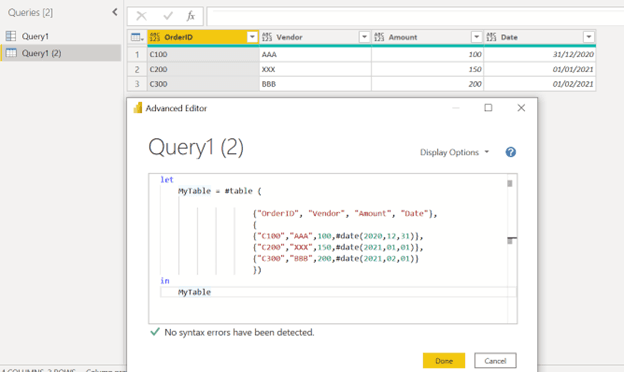624x372 pixels.
Task: Click cell C200 in OrderID column
Action: pyautogui.click(x=203, y=69)
